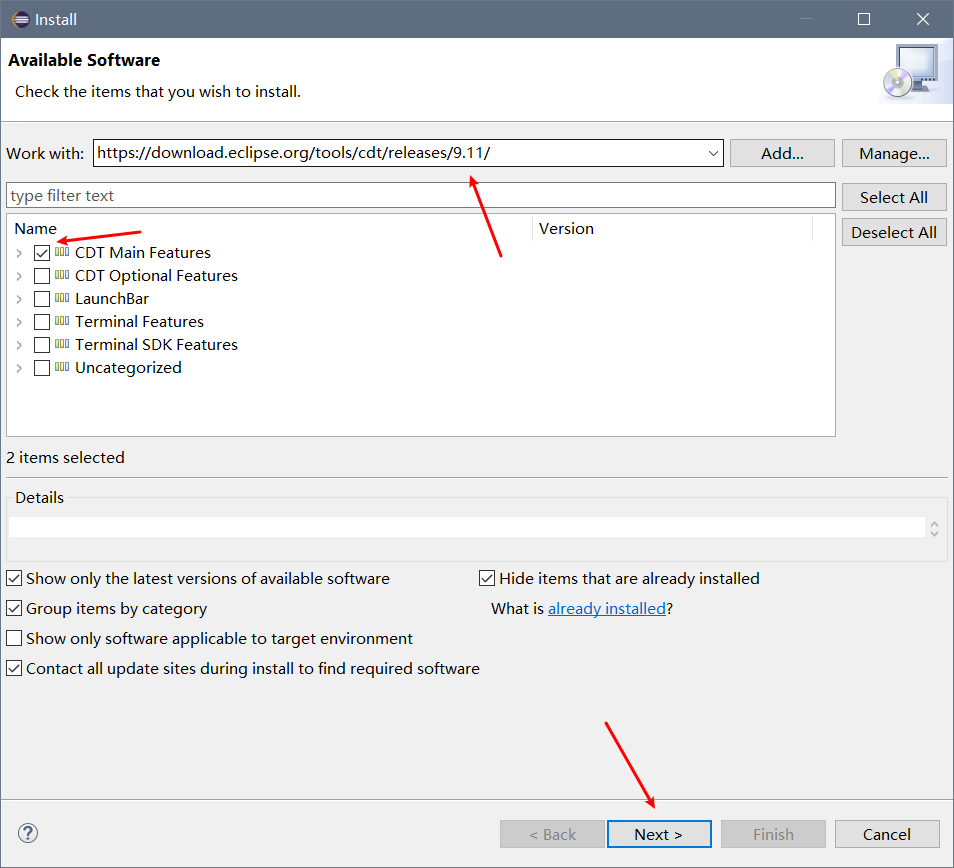Click the Deselect All button
The height and width of the screenshot is (868, 954).
point(894,232)
